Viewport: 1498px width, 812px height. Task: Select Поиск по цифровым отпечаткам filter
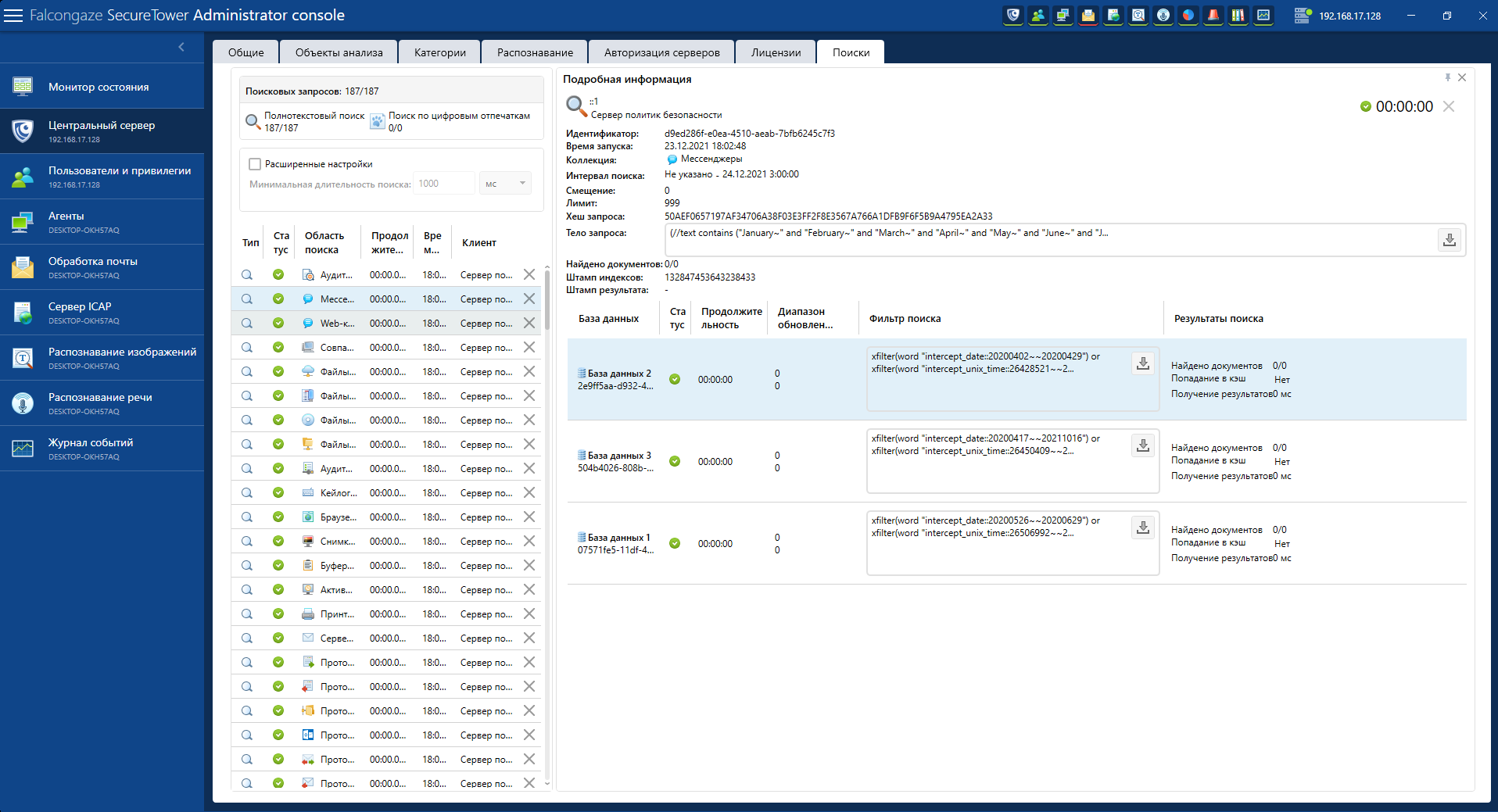click(x=451, y=121)
